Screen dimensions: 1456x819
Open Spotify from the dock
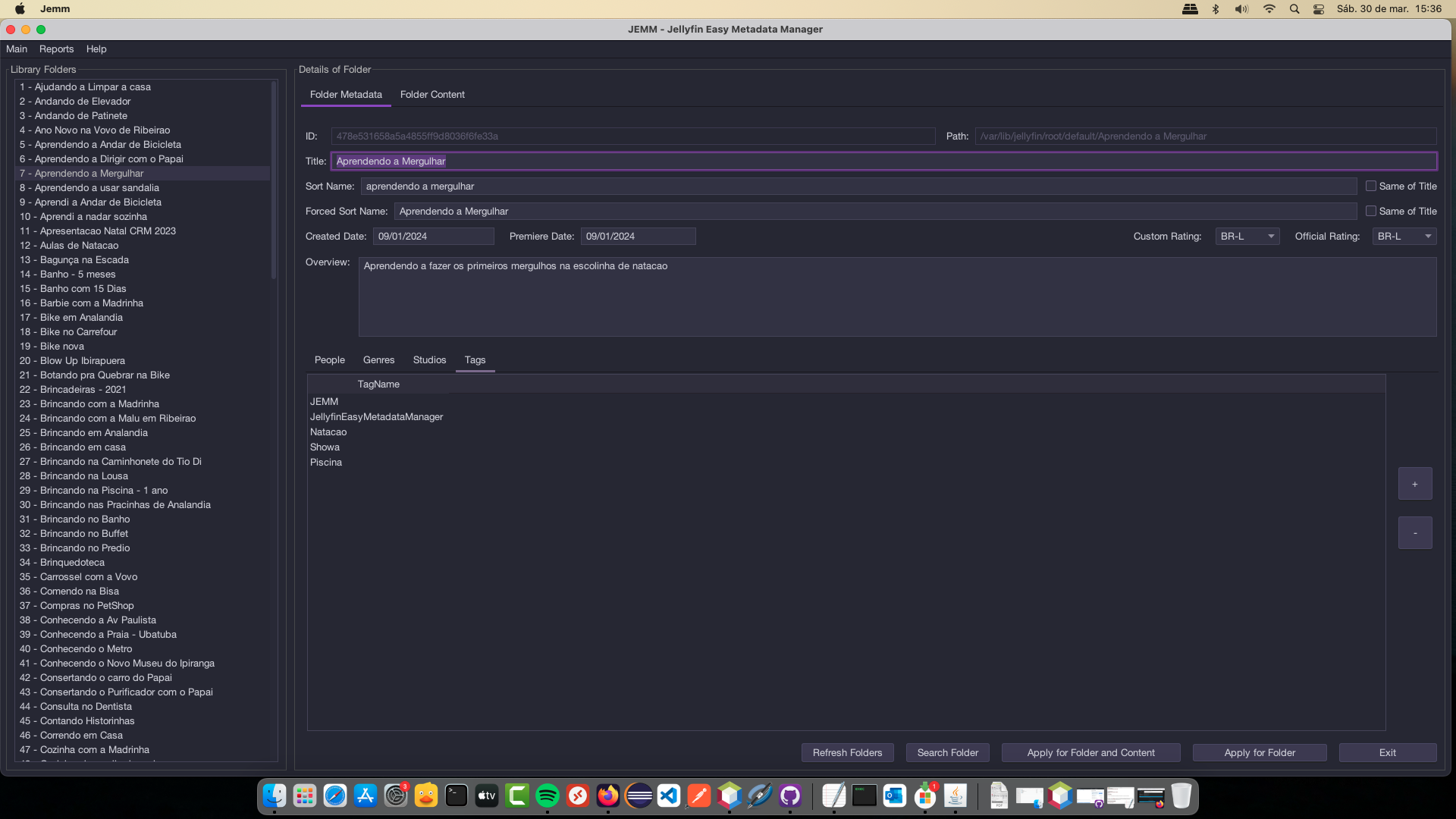[547, 795]
